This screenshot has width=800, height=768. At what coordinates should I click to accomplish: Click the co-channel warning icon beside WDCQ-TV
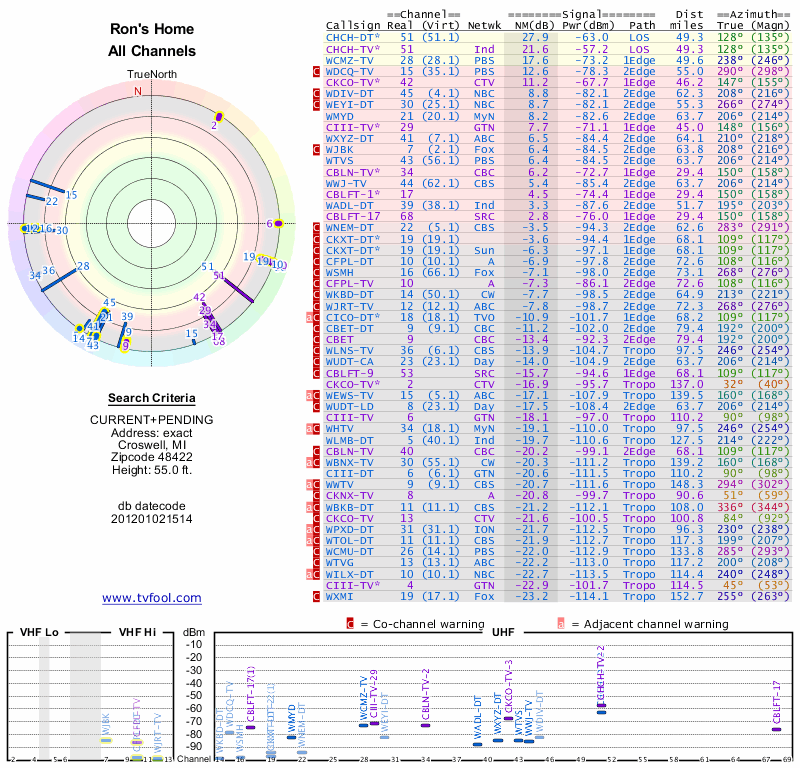coord(317,72)
